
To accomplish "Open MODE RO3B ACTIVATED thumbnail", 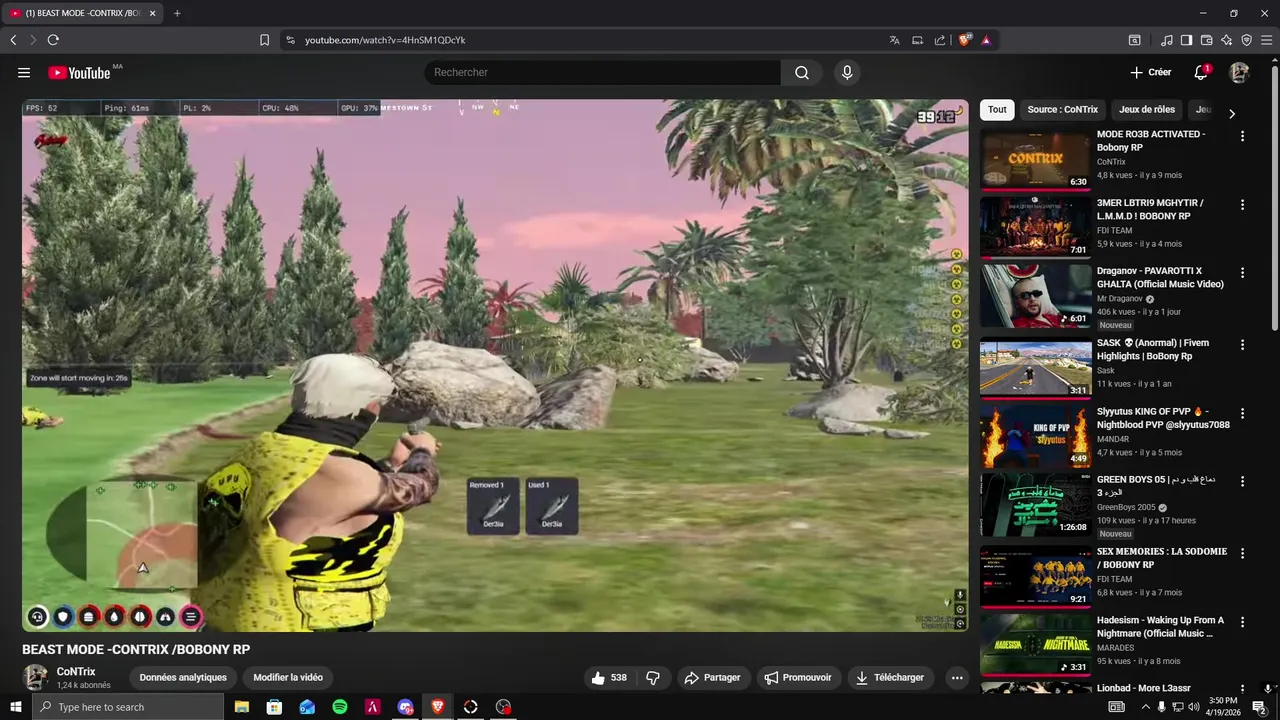I will click(1035, 160).
